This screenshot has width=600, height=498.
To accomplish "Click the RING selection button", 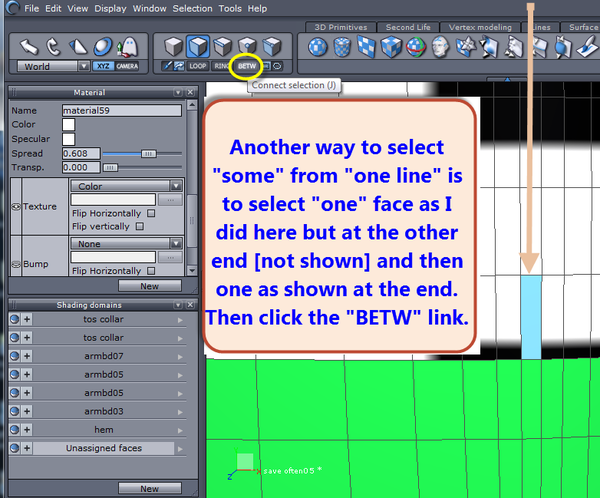I will (222, 66).
